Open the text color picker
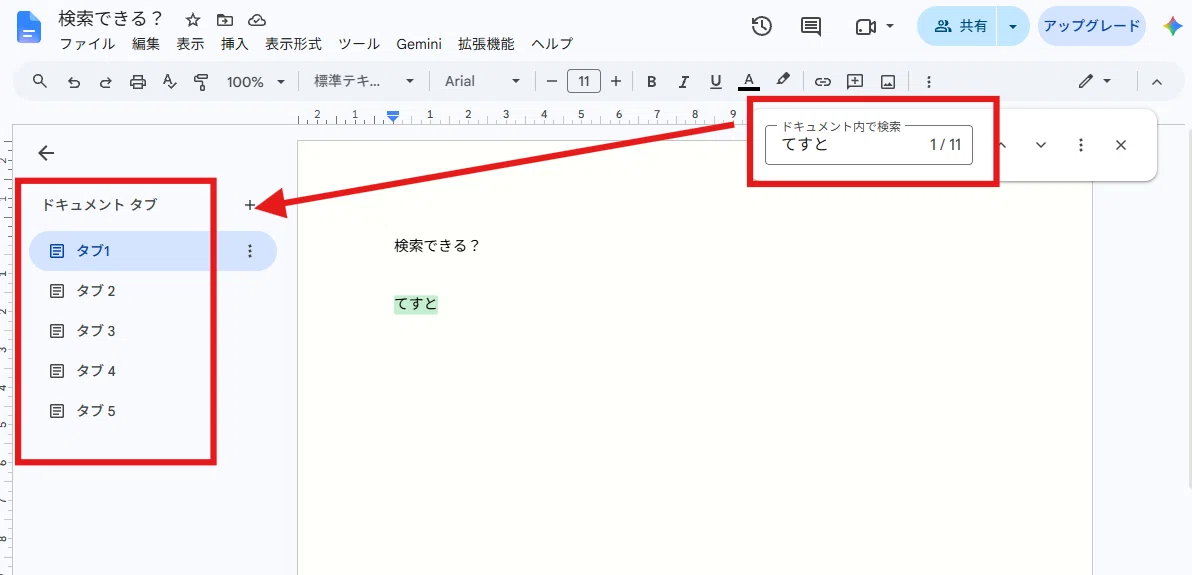This screenshot has height=575, width=1192. pos(749,81)
